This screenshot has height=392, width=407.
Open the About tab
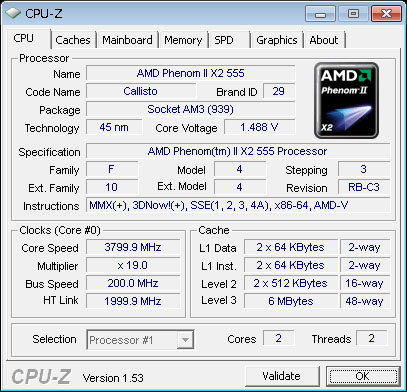tap(324, 40)
